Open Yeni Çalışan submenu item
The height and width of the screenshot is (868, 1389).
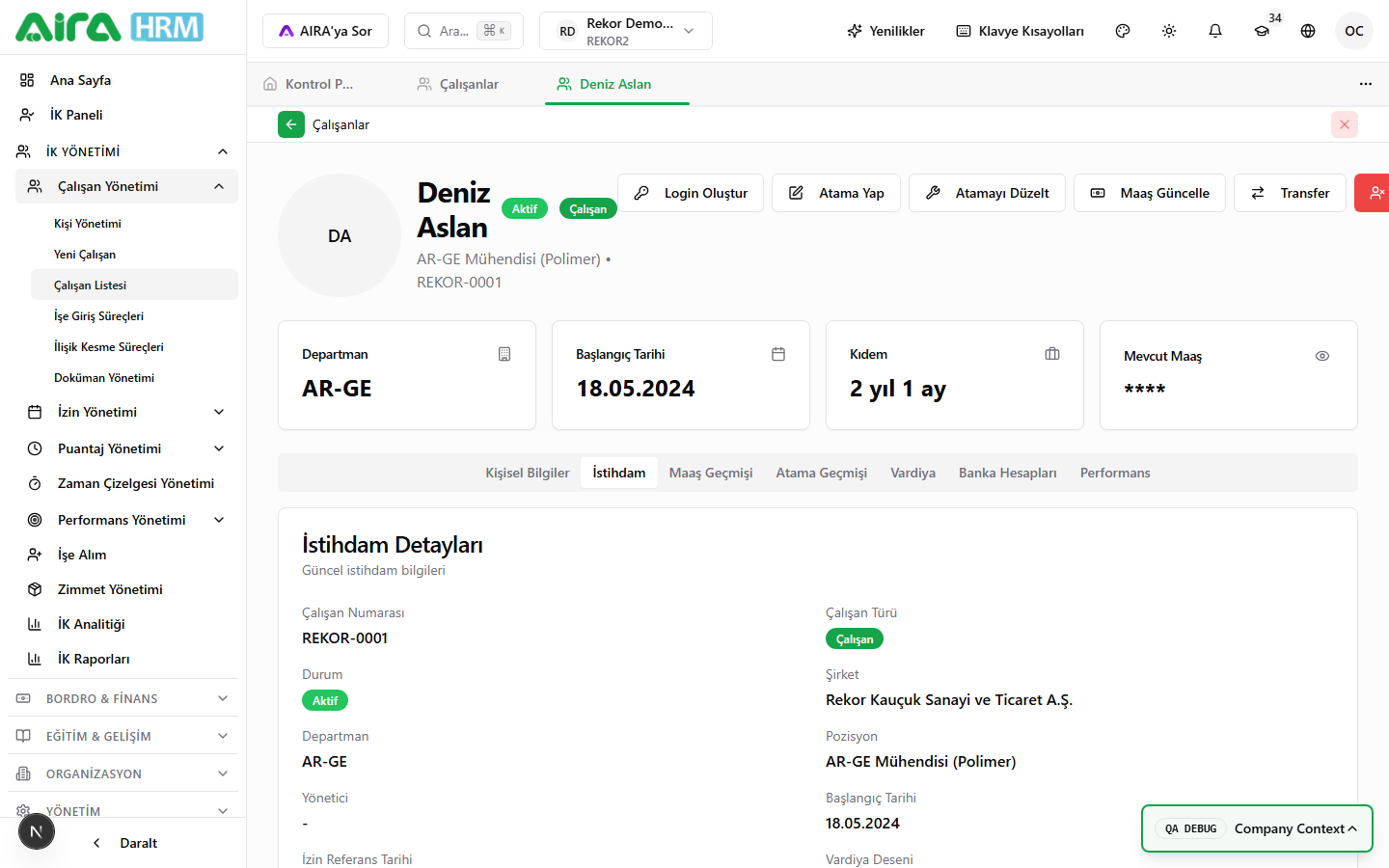[x=134, y=255]
